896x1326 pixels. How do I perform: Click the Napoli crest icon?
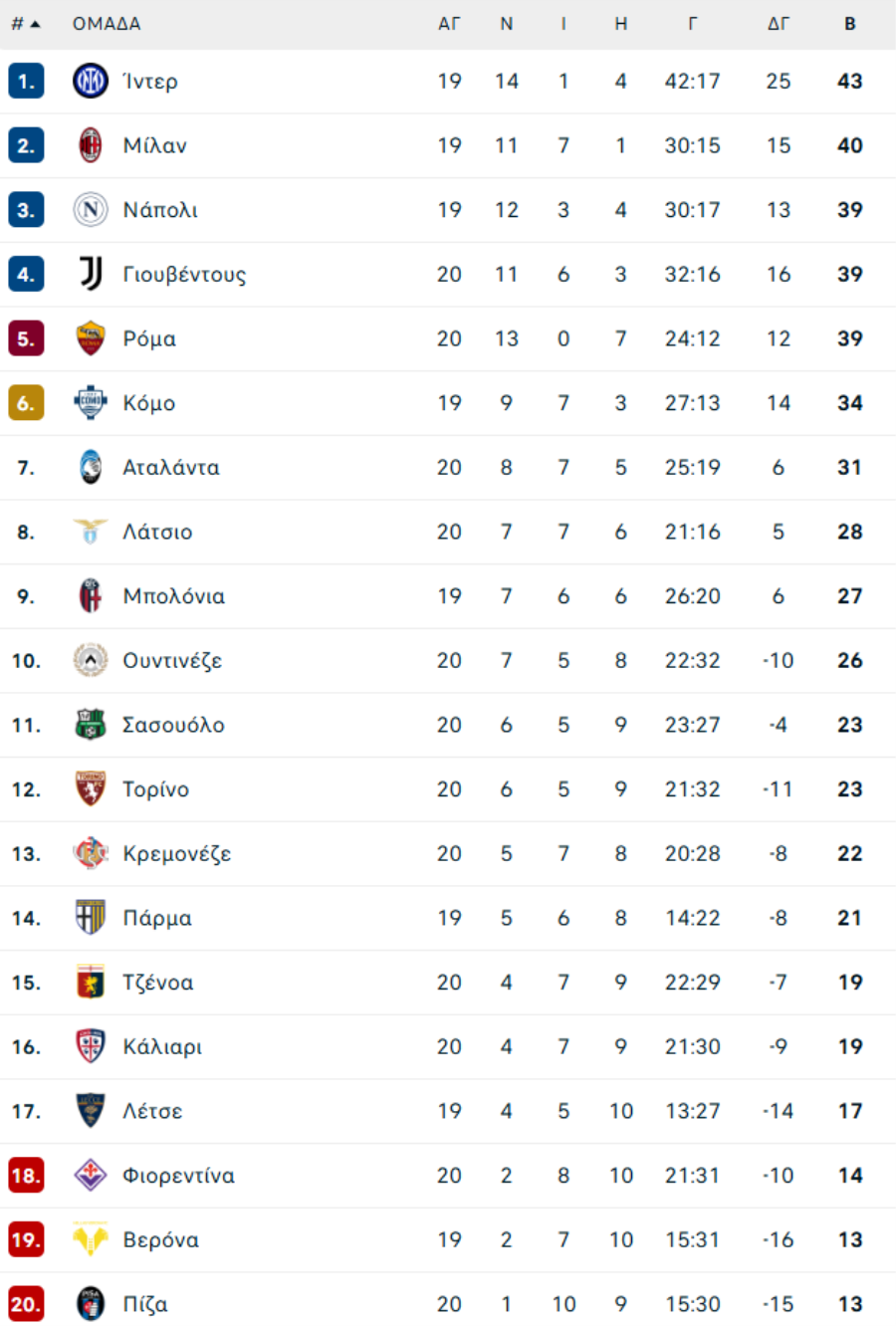(x=91, y=210)
